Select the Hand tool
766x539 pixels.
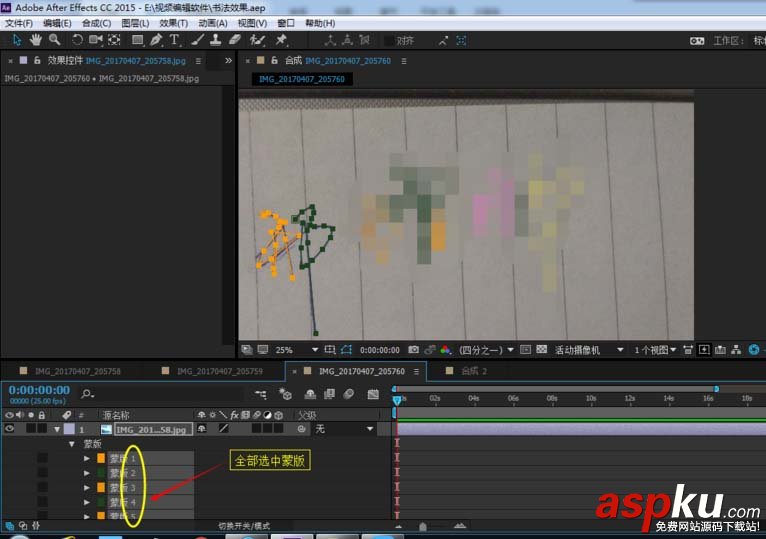[x=36, y=40]
